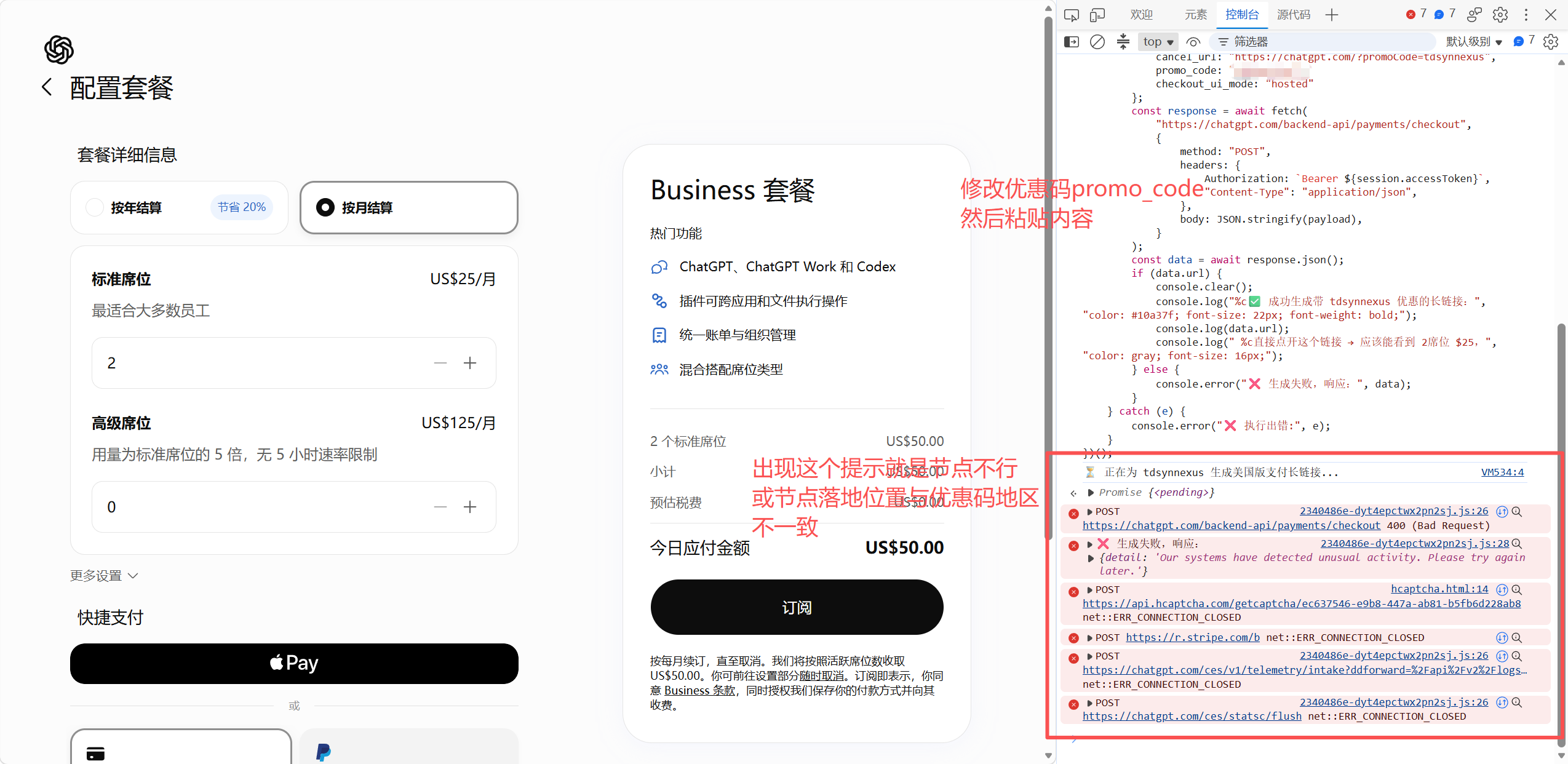Click the red error count badge

[1416, 14]
